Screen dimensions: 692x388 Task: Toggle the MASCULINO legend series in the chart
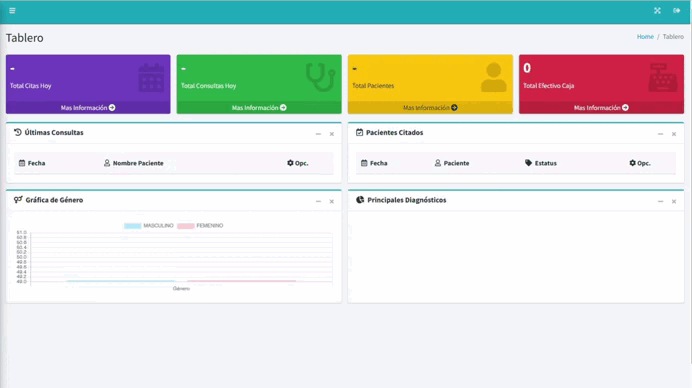pyautogui.click(x=149, y=226)
